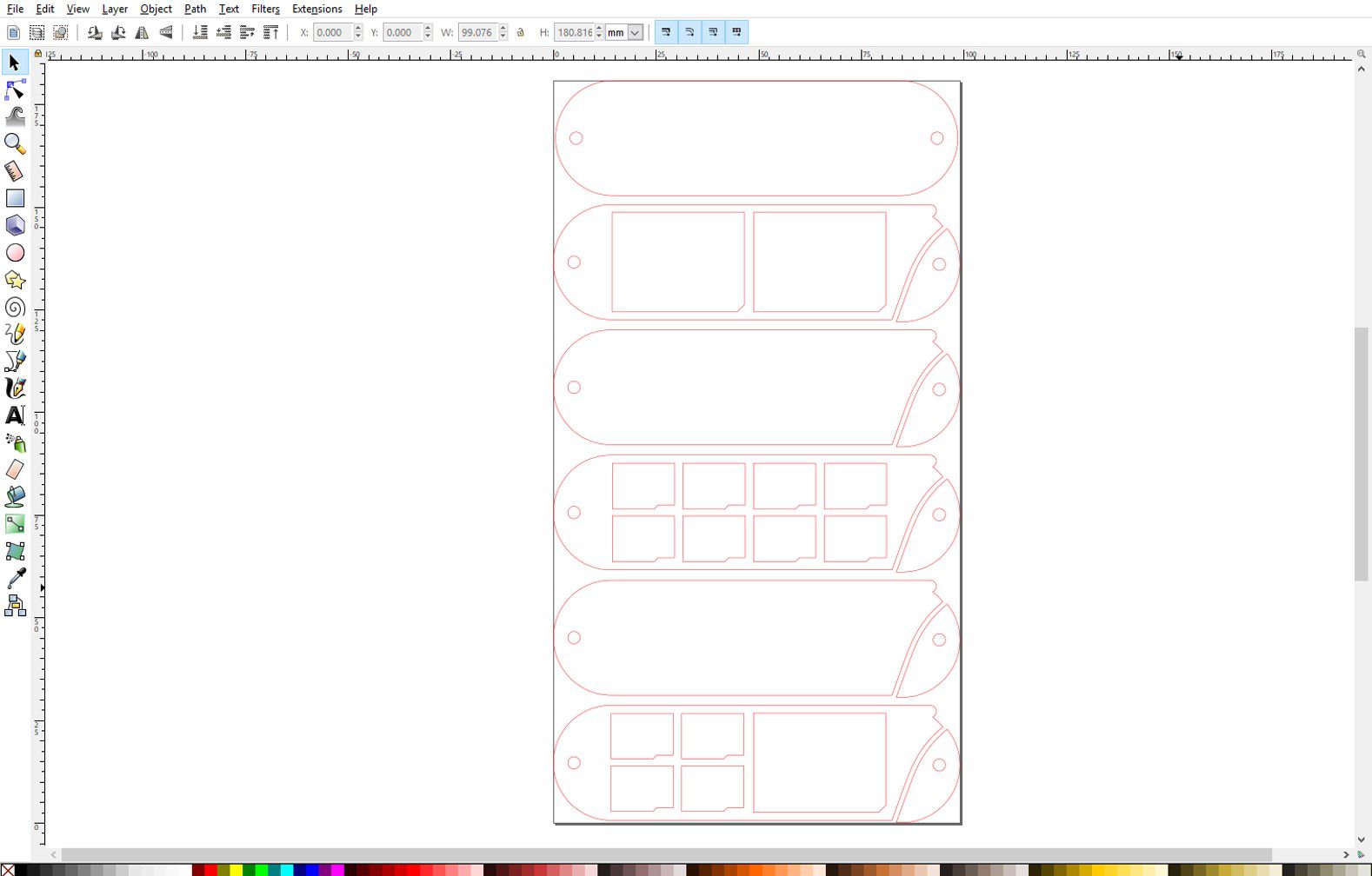
Task: Click the vertical scrollbar down arrow
Action: pyautogui.click(x=1361, y=839)
